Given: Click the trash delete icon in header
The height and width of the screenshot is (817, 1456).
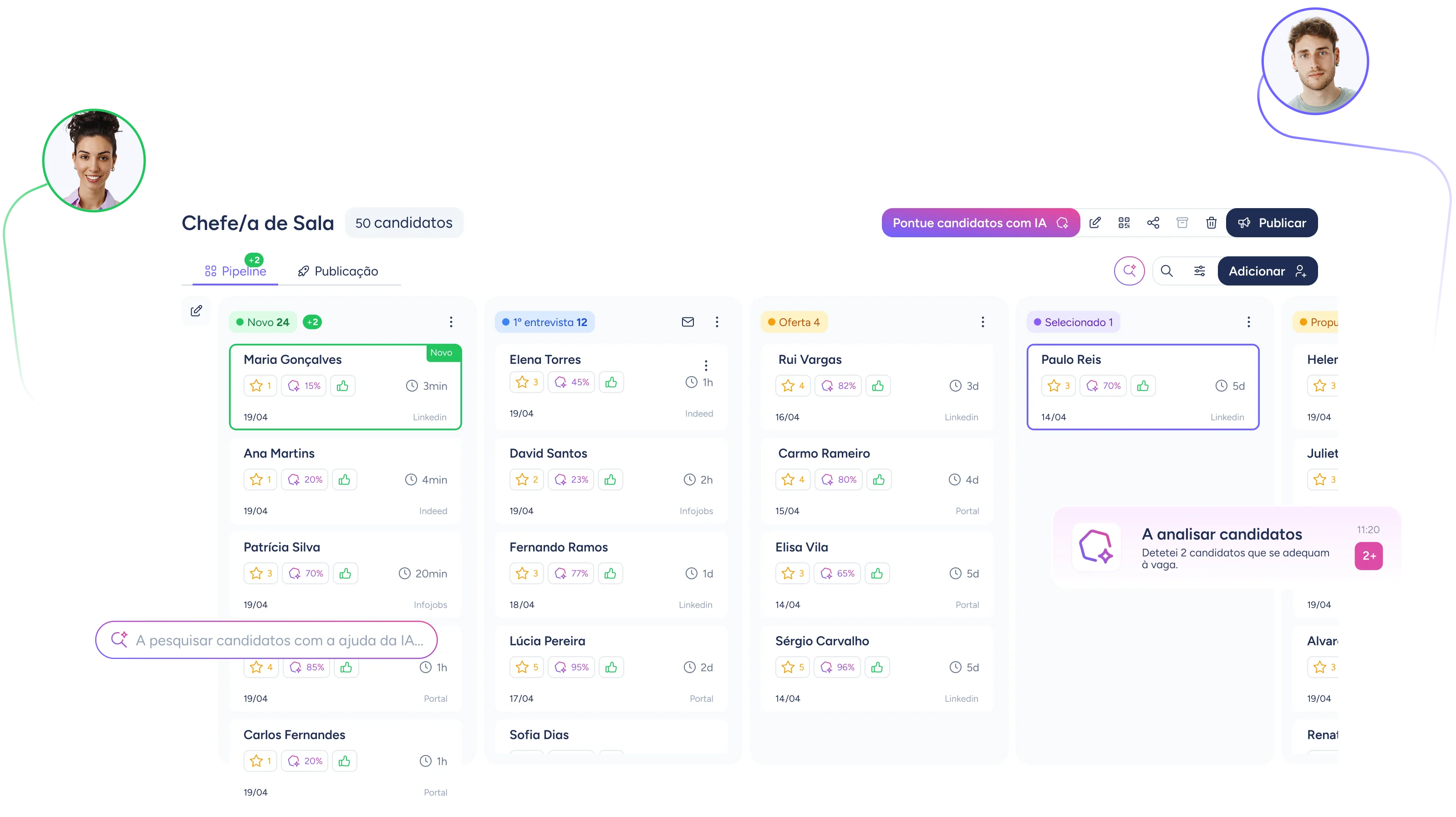Looking at the screenshot, I should (1211, 223).
